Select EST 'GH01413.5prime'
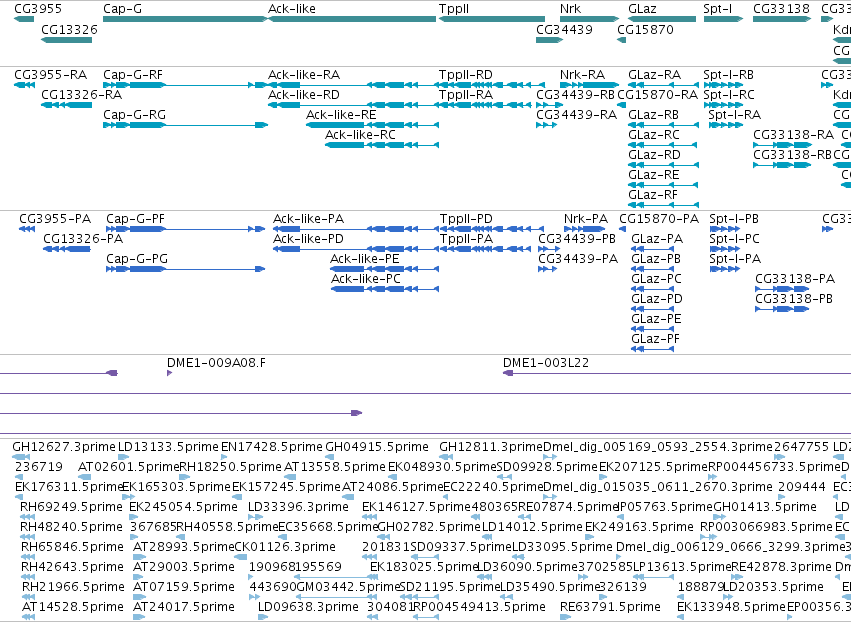The width and height of the screenshot is (851, 622). 765,507
